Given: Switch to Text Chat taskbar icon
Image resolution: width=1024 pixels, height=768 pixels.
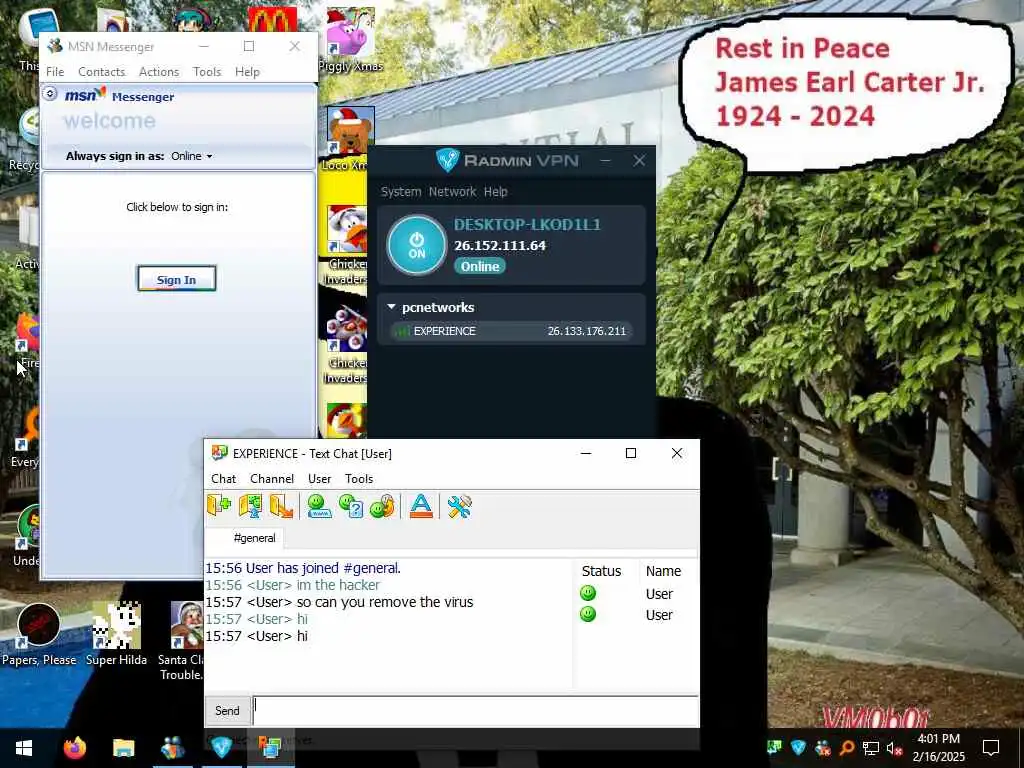Looking at the screenshot, I should tap(270, 748).
